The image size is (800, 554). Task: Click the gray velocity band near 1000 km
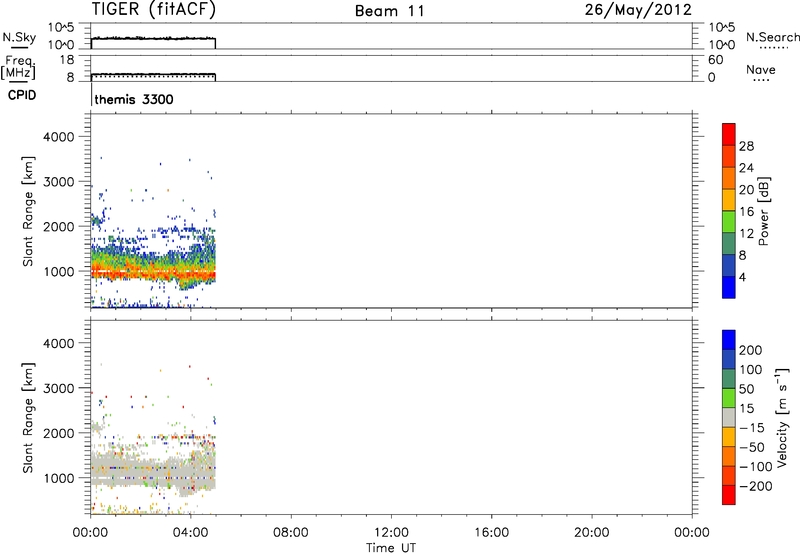click(153, 472)
